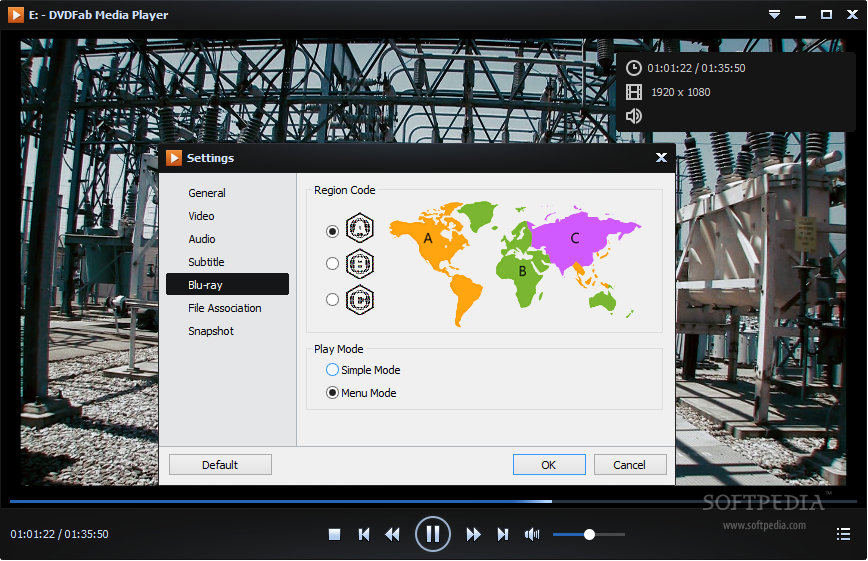868x561 pixels.
Task: Click the 1920 x 1080 resolution text
Action: [680, 92]
